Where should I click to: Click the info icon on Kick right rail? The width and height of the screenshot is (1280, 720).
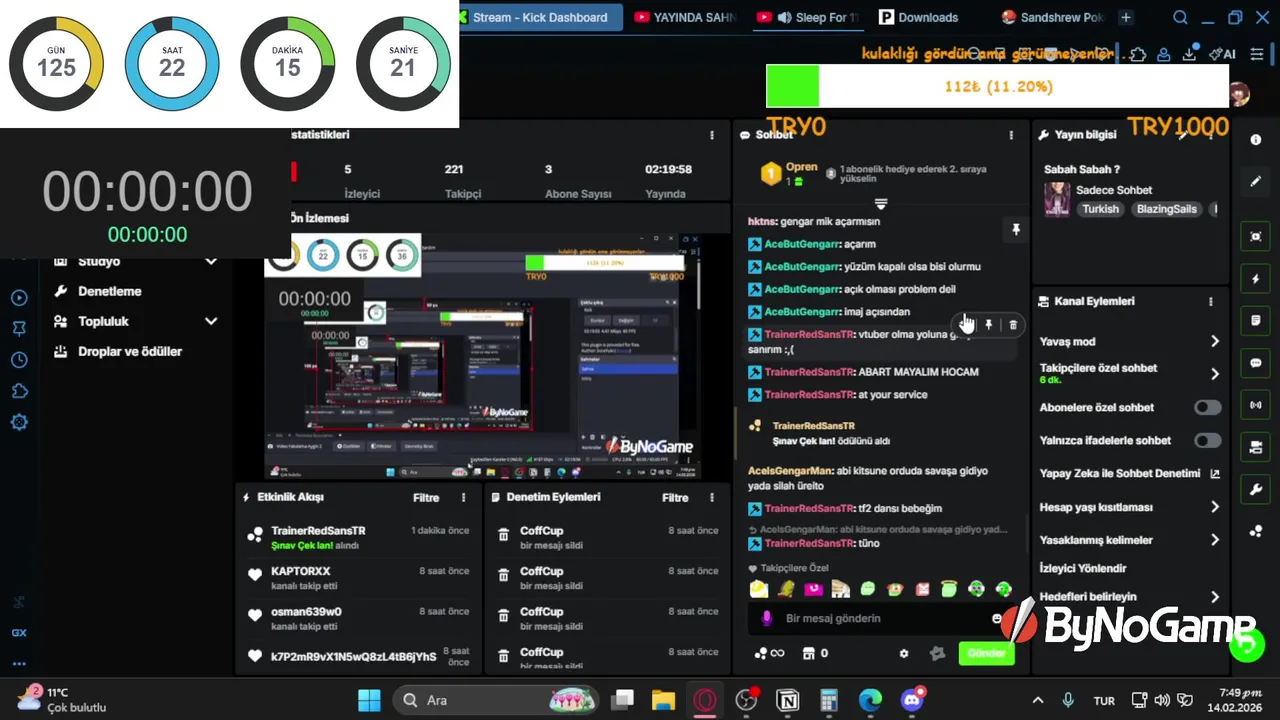point(1256,140)
